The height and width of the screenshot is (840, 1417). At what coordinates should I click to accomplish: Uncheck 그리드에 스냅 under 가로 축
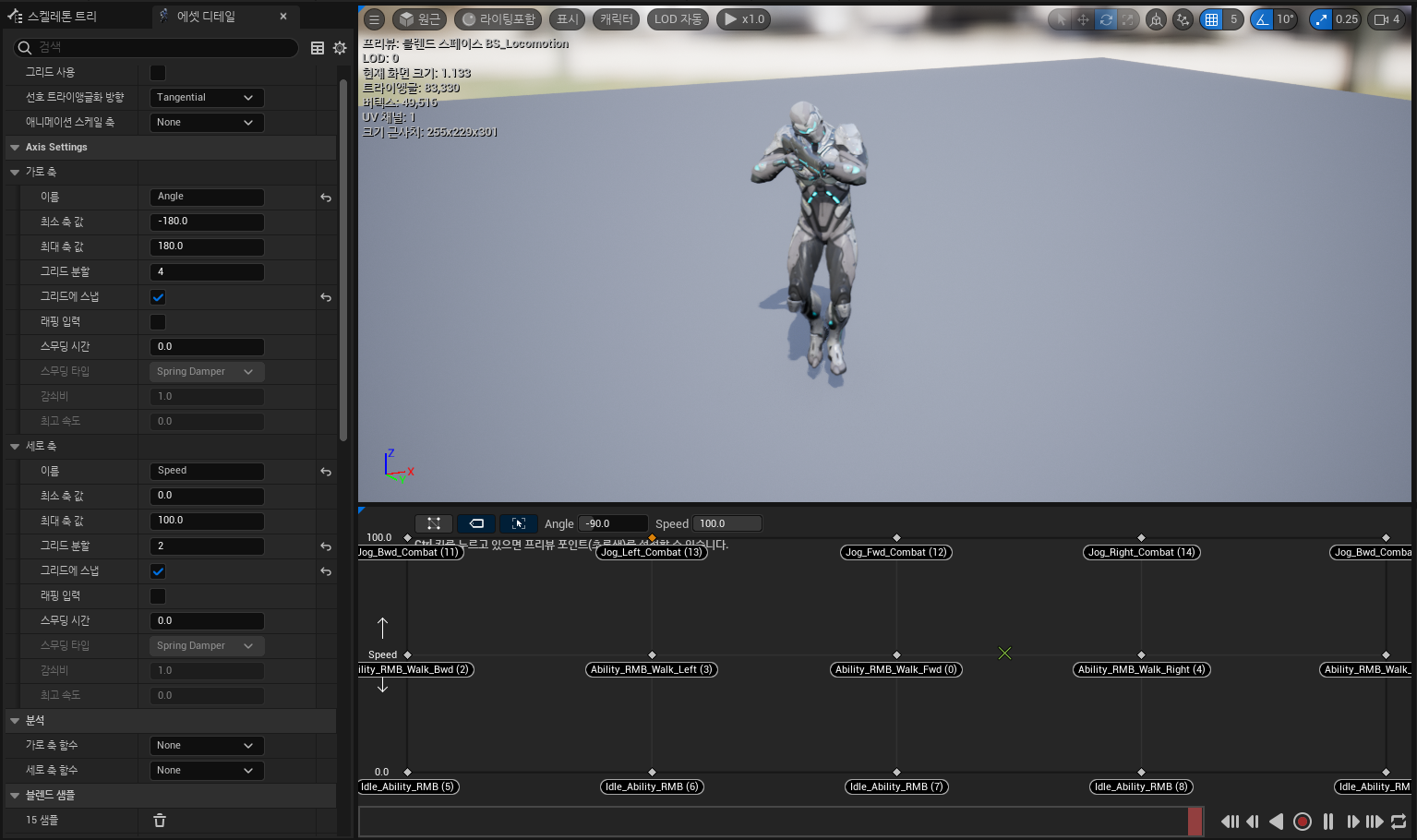tap(158, 297)
